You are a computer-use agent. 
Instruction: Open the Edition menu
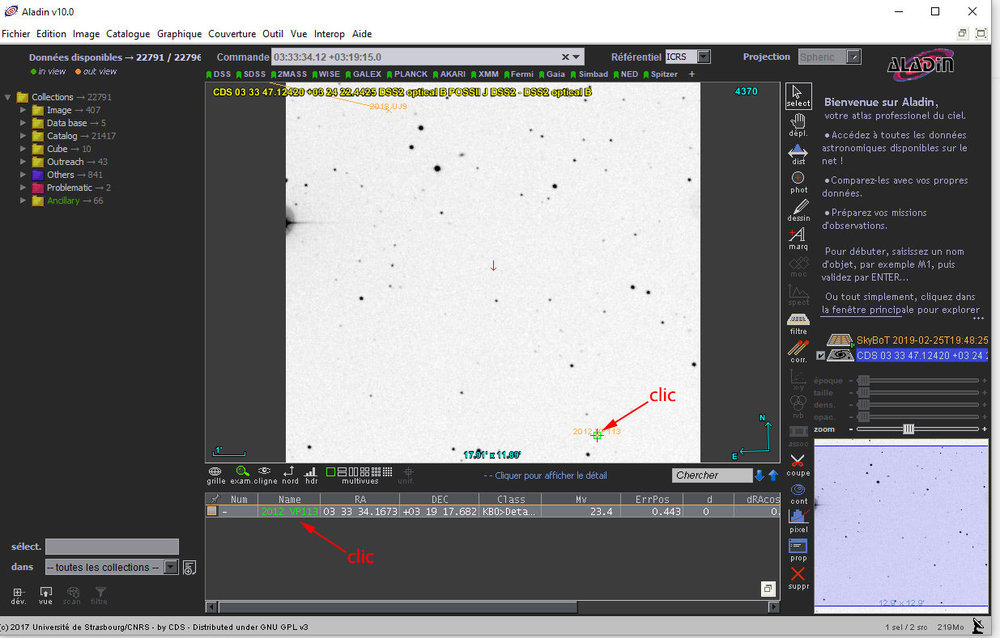point(51,34)
